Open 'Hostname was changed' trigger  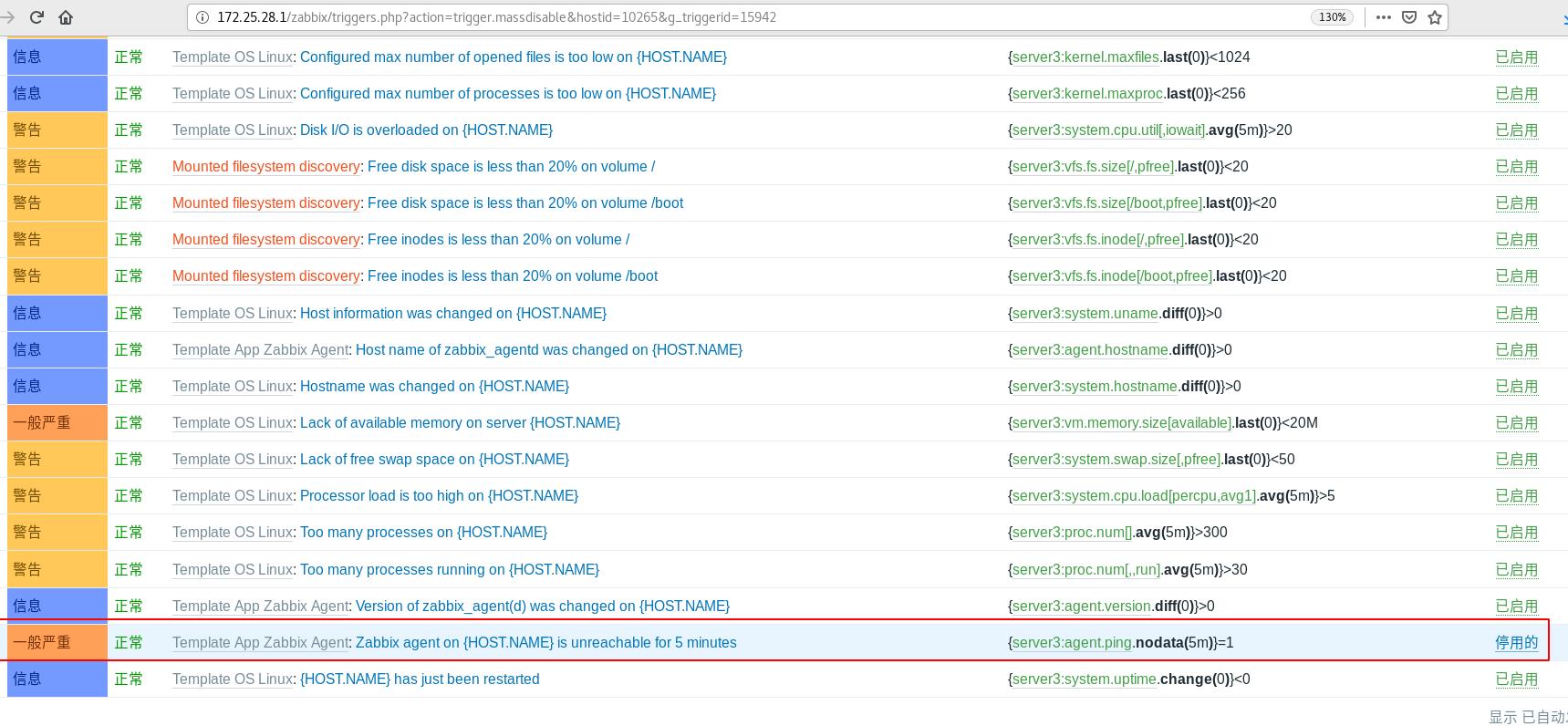pos(434,386)
